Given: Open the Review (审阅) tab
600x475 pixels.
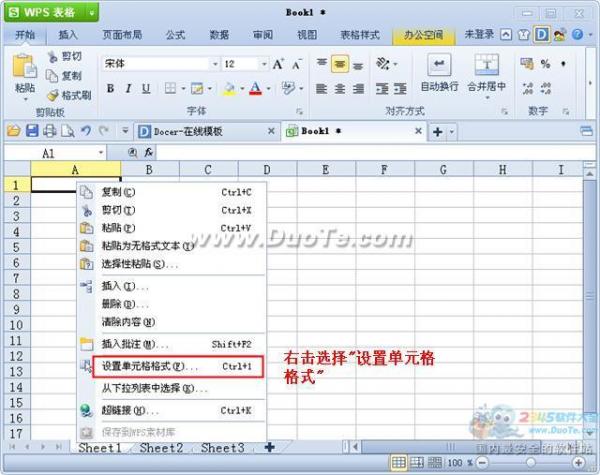Looking at the screenshot, I should tap(263, 35).
